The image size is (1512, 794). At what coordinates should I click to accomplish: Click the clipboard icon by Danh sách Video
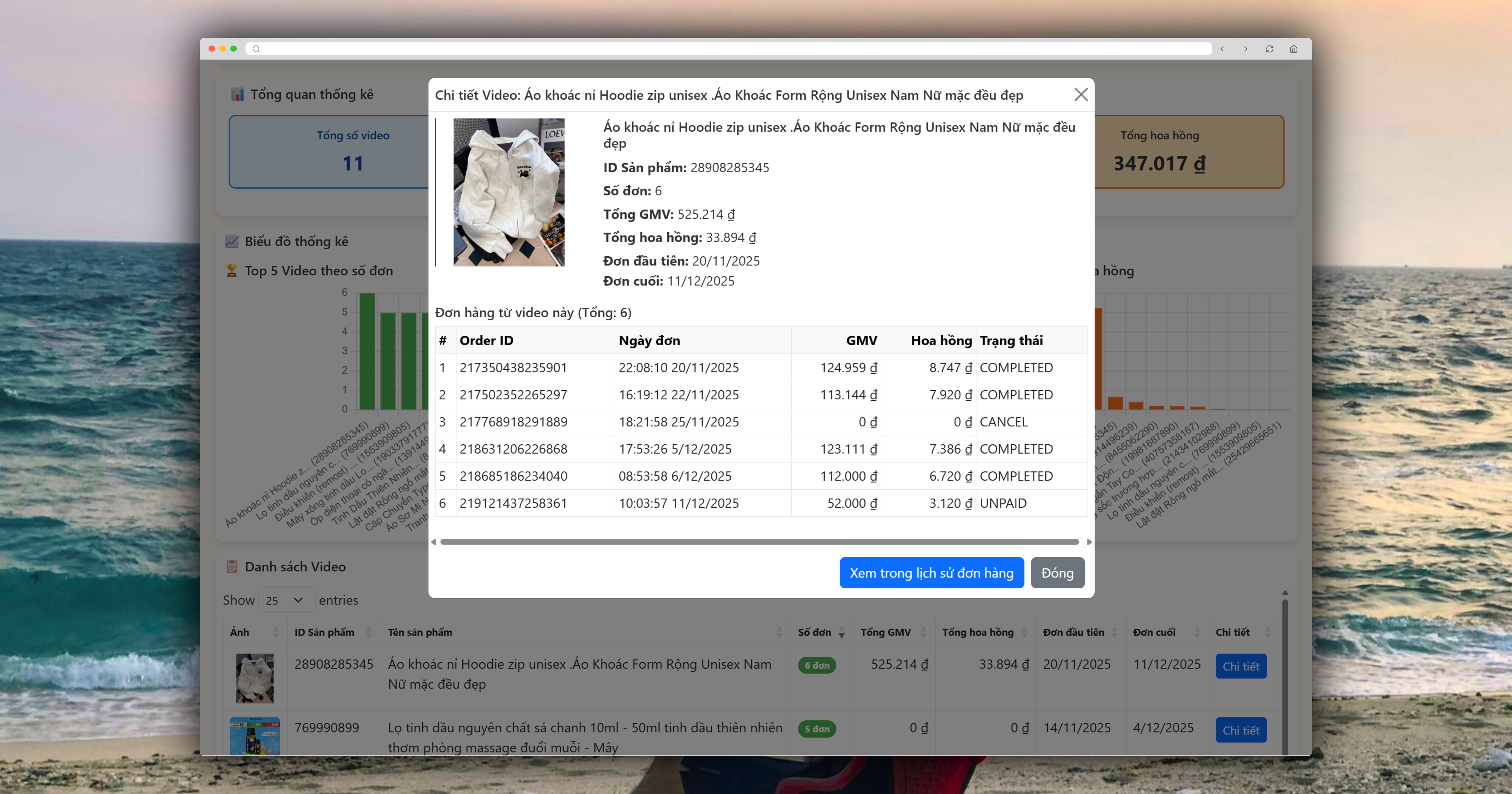tap(232, 567)
